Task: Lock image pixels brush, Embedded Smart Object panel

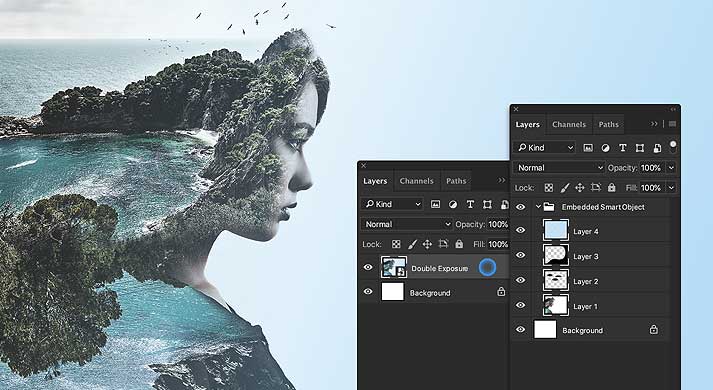Action: [x=564, y=188]
